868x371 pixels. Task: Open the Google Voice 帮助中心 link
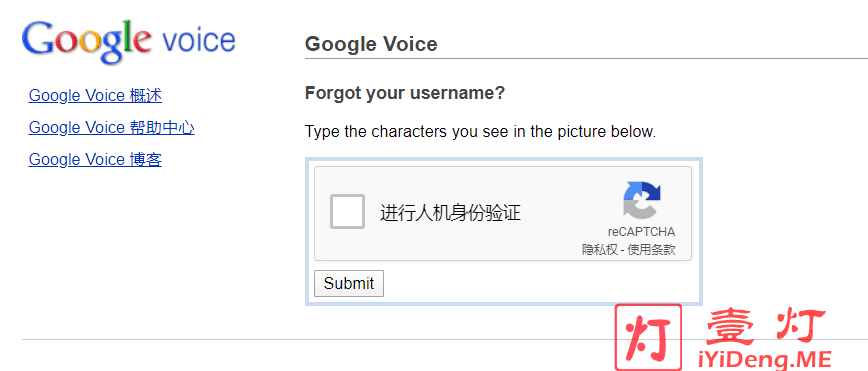pos(111,128)
